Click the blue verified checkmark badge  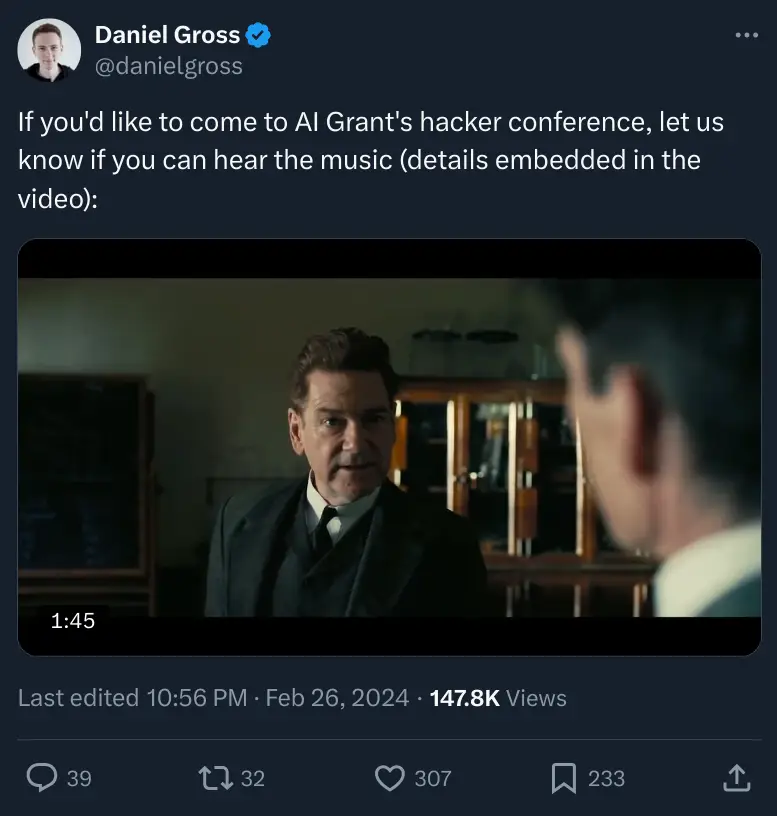[x=259, y=35]
